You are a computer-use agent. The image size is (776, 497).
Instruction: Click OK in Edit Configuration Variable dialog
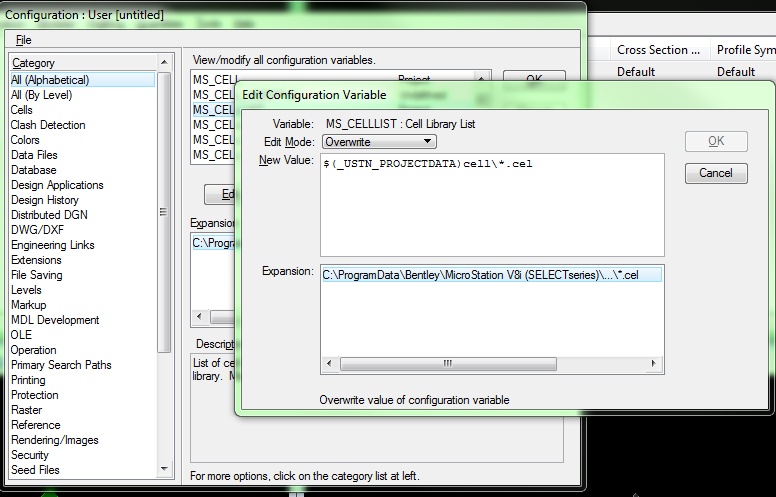click(x=716, y=142)
